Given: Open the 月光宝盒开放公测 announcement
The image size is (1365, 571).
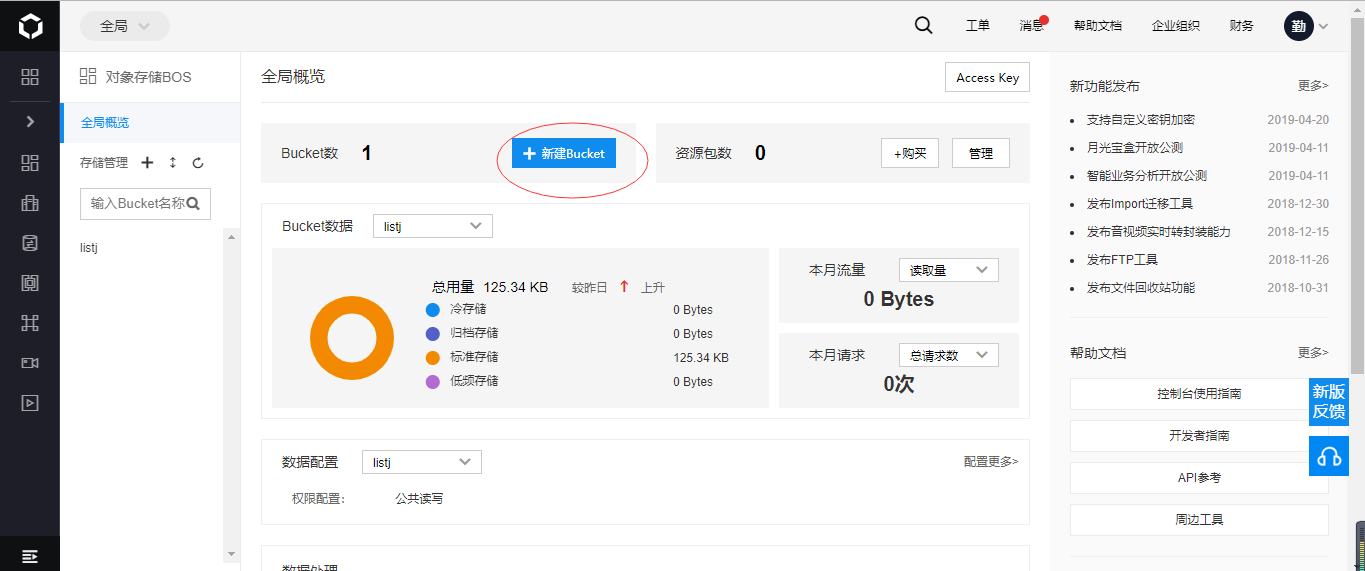Looking at the screenshot, I should tap(1135, 147).
